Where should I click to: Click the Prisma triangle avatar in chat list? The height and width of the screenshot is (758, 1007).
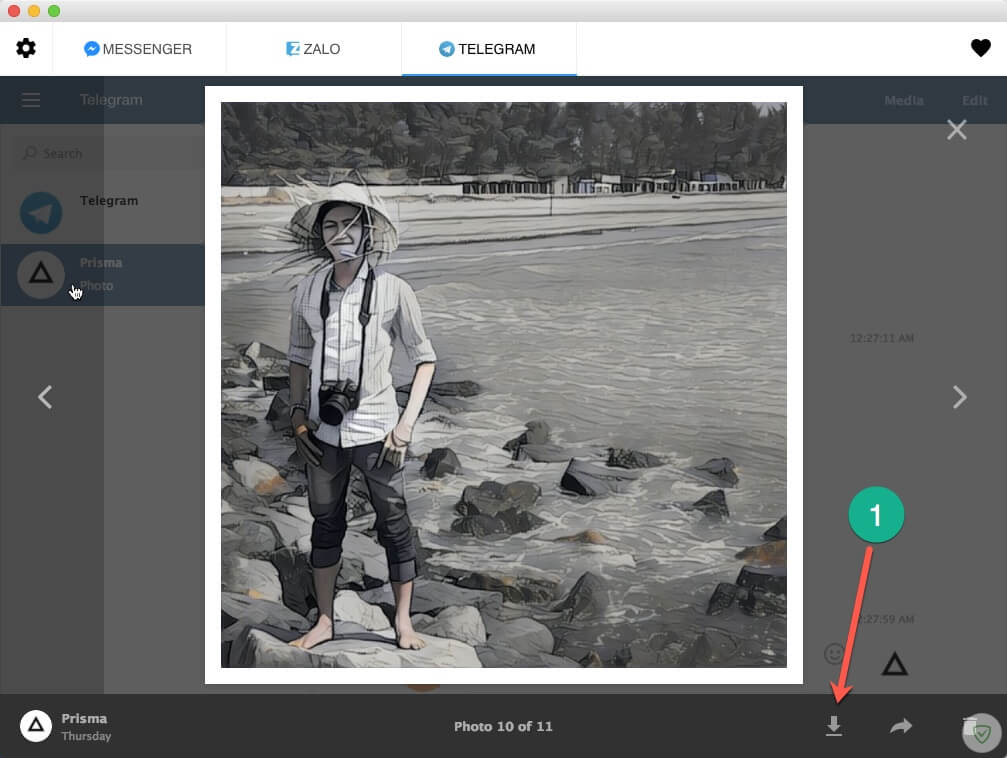click(x=41, y=275)
